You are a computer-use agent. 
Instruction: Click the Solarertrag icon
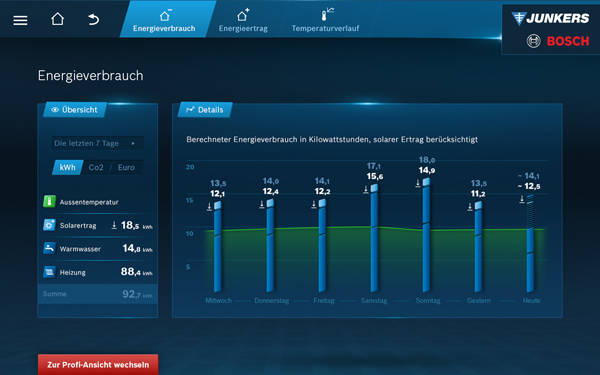(x=49, y=225)
